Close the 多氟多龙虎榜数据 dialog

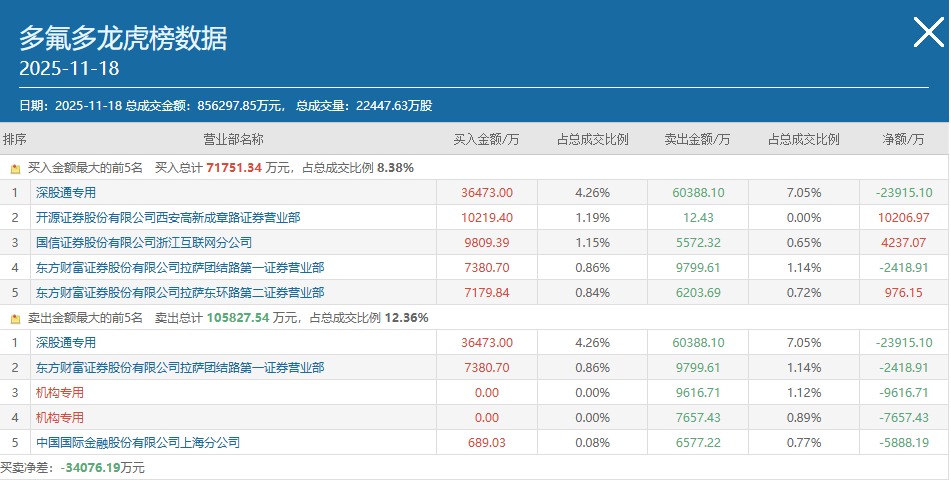click(x=929, y=32)
